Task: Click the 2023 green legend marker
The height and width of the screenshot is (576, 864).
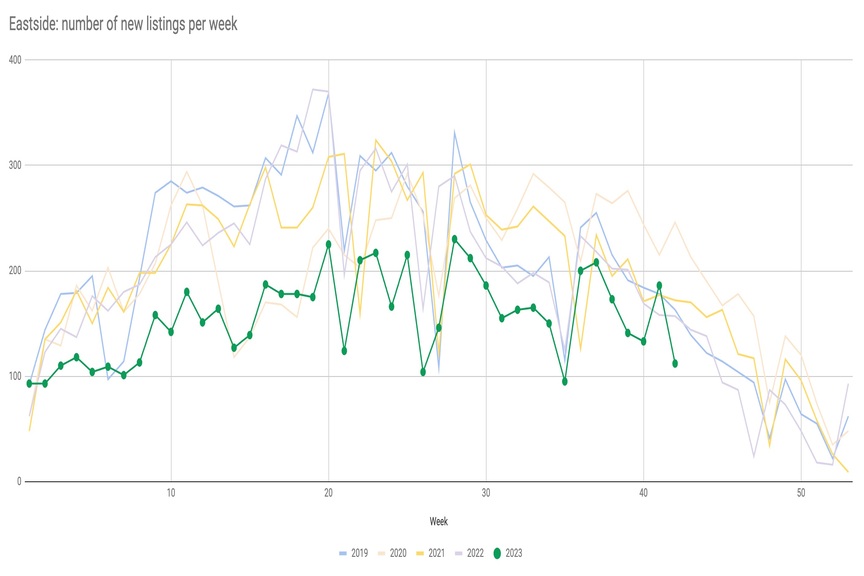Action: [499, 551]
